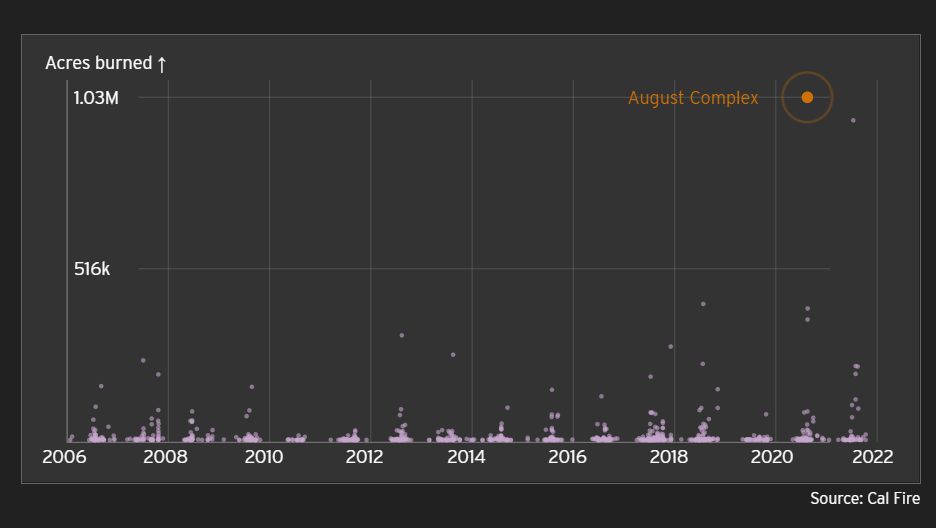936x528 pixels.
Task: Click the 2014 x-axis year label
Action: click(x=466, y=457)
